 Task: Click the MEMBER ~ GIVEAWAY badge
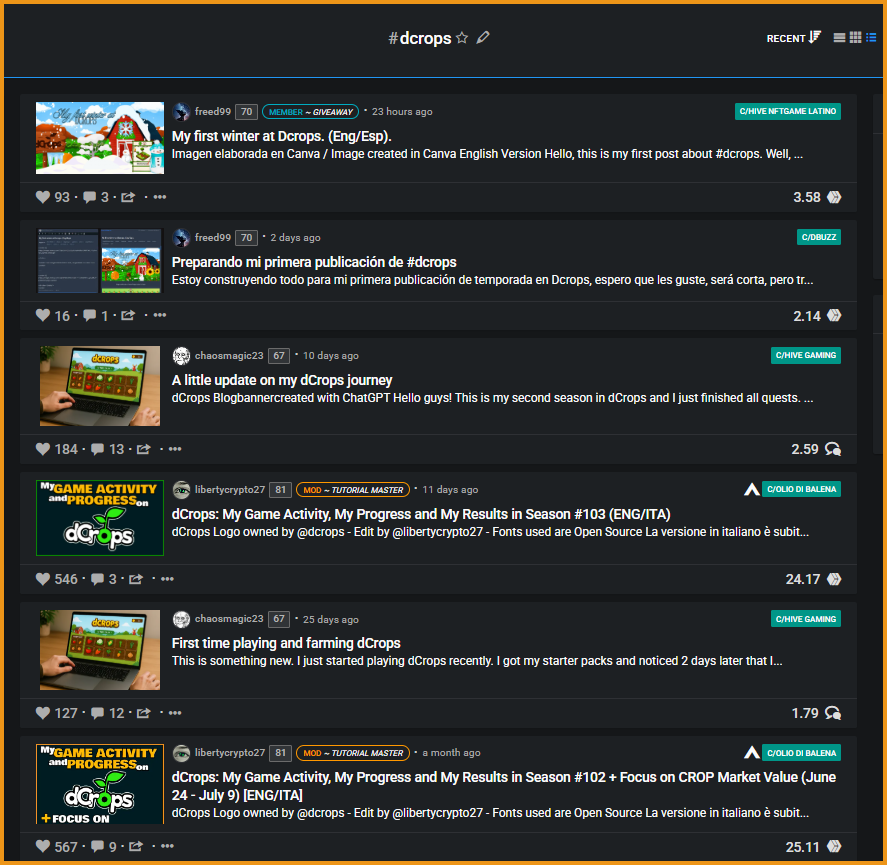click(311, 112)
